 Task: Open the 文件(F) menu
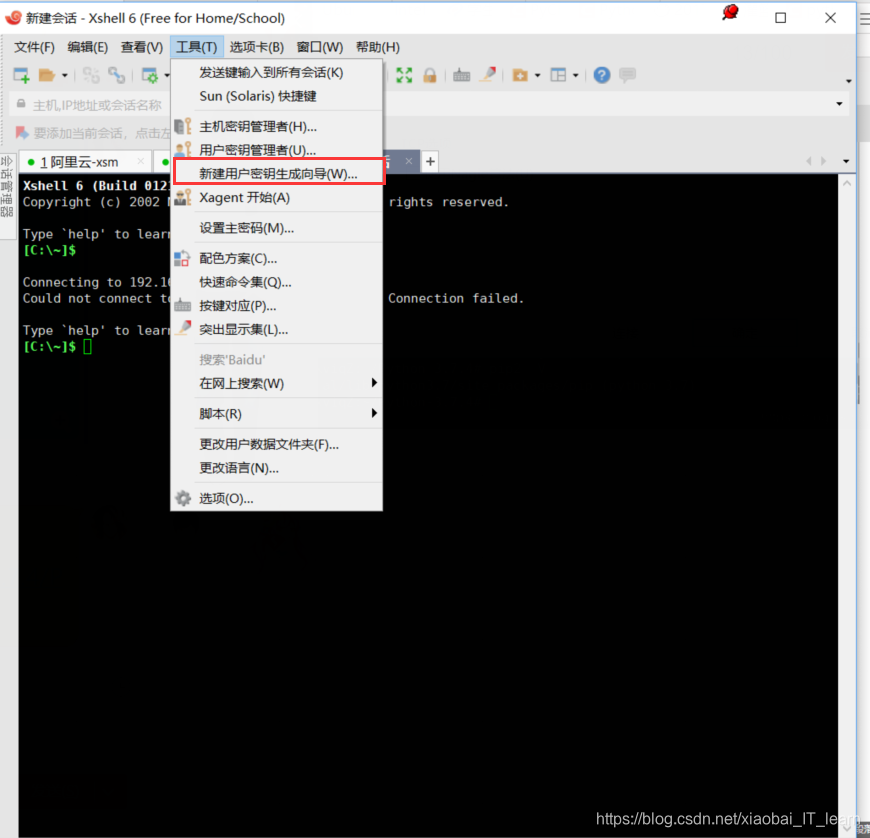(34, 47)
